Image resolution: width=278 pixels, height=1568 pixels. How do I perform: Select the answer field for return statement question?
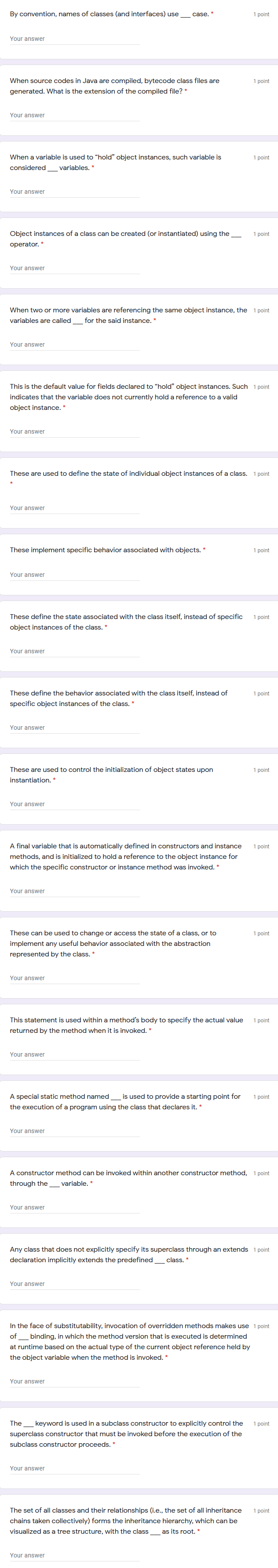[73, 1055]
